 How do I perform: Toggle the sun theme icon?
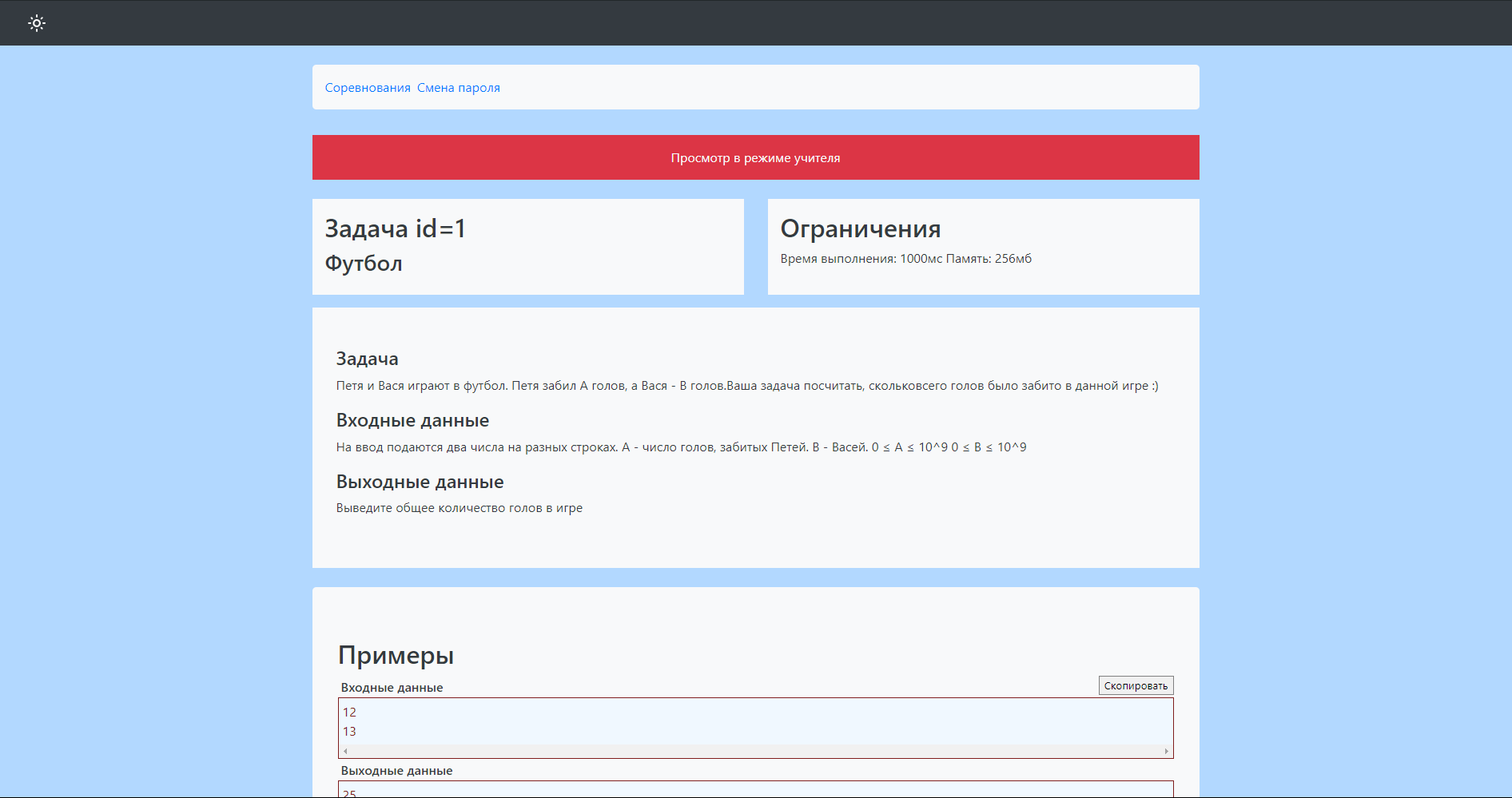pos(37,23)
